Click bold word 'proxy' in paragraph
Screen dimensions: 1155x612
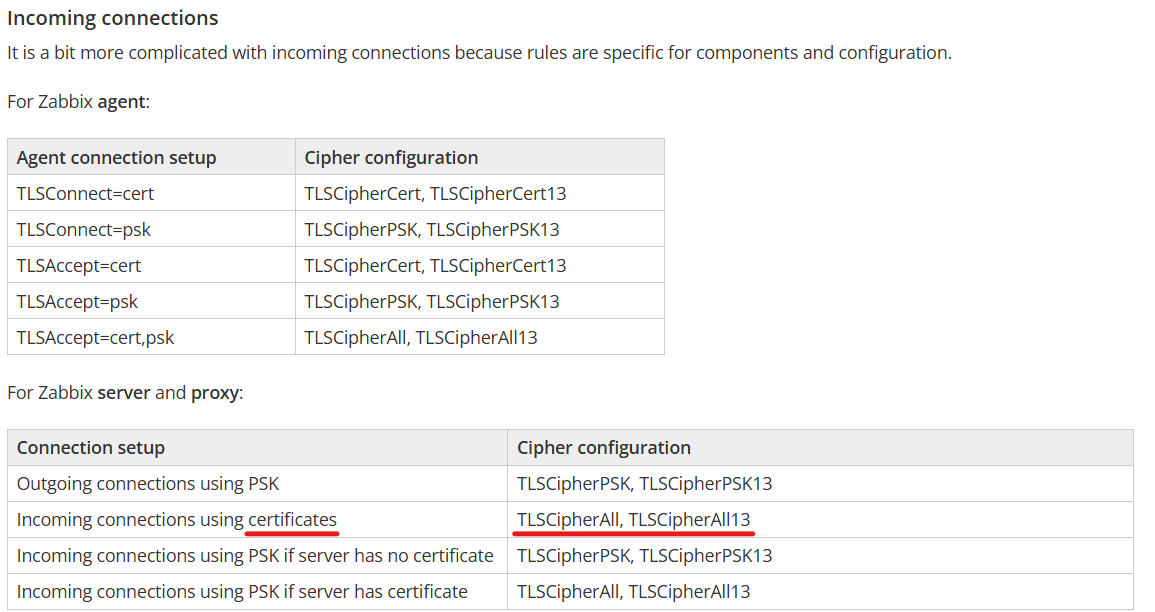coord(215,392)
